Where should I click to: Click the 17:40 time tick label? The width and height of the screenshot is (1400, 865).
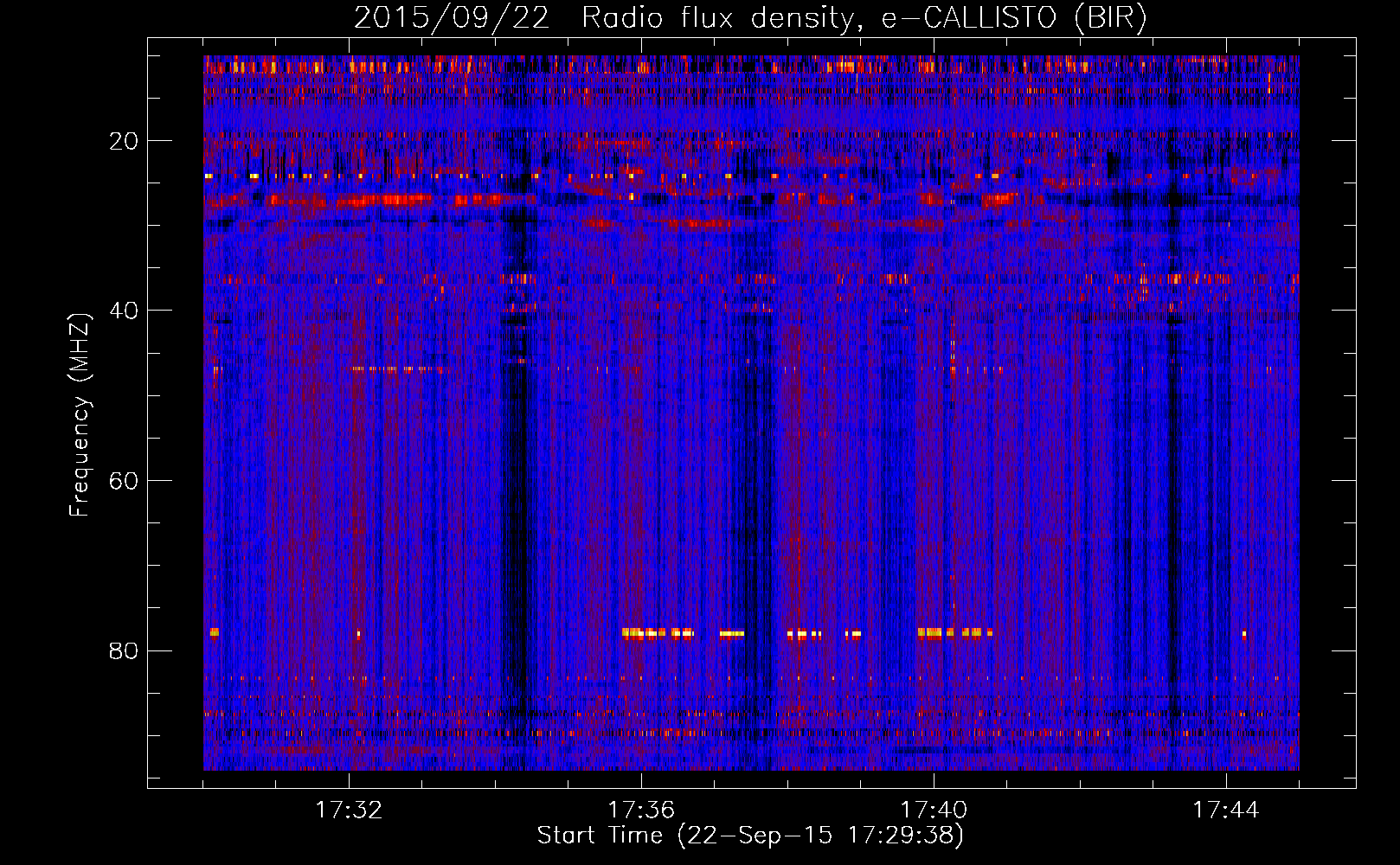click(934, 811)
